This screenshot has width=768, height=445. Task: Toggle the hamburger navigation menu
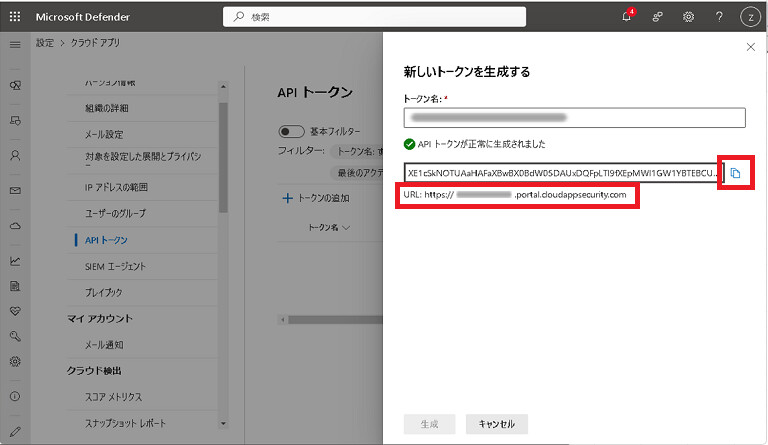point(15,45)
